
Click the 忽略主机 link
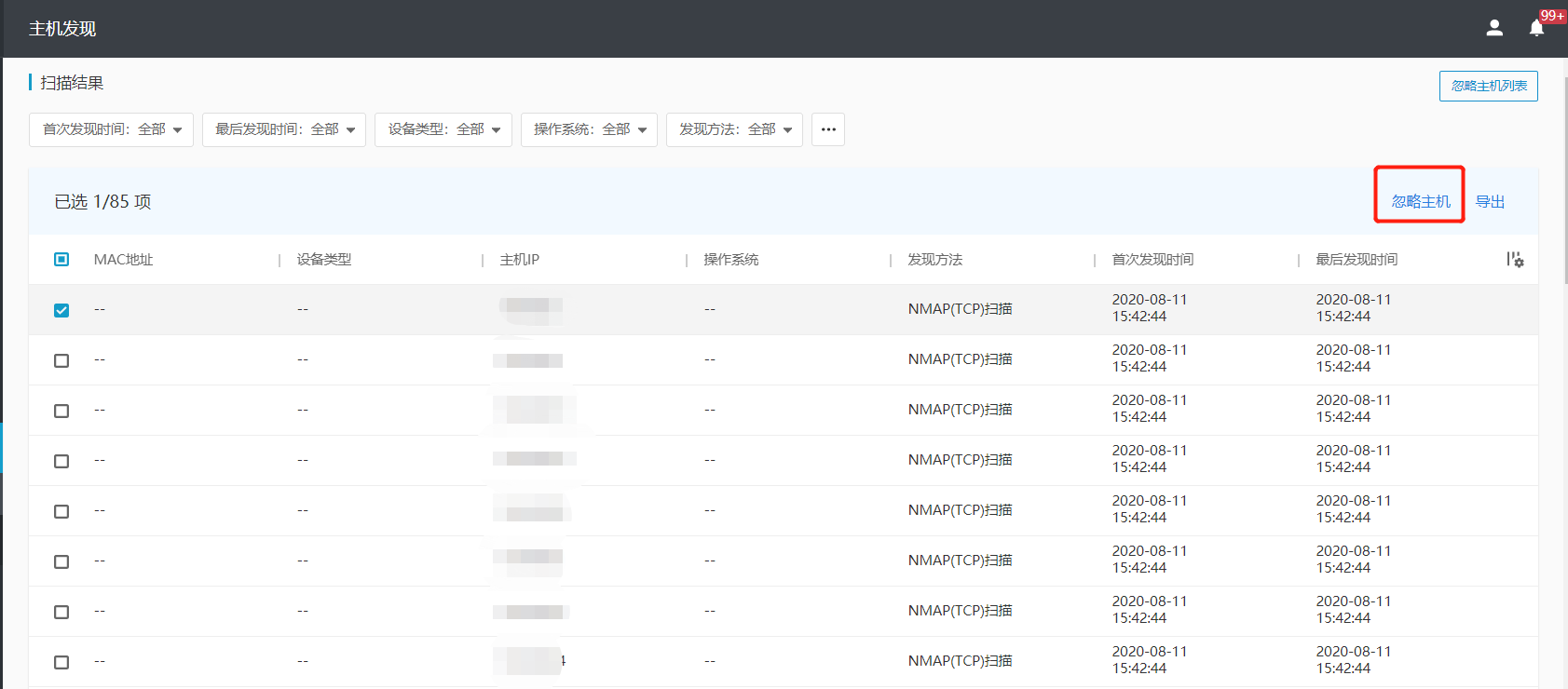(x=1420, y=201)
